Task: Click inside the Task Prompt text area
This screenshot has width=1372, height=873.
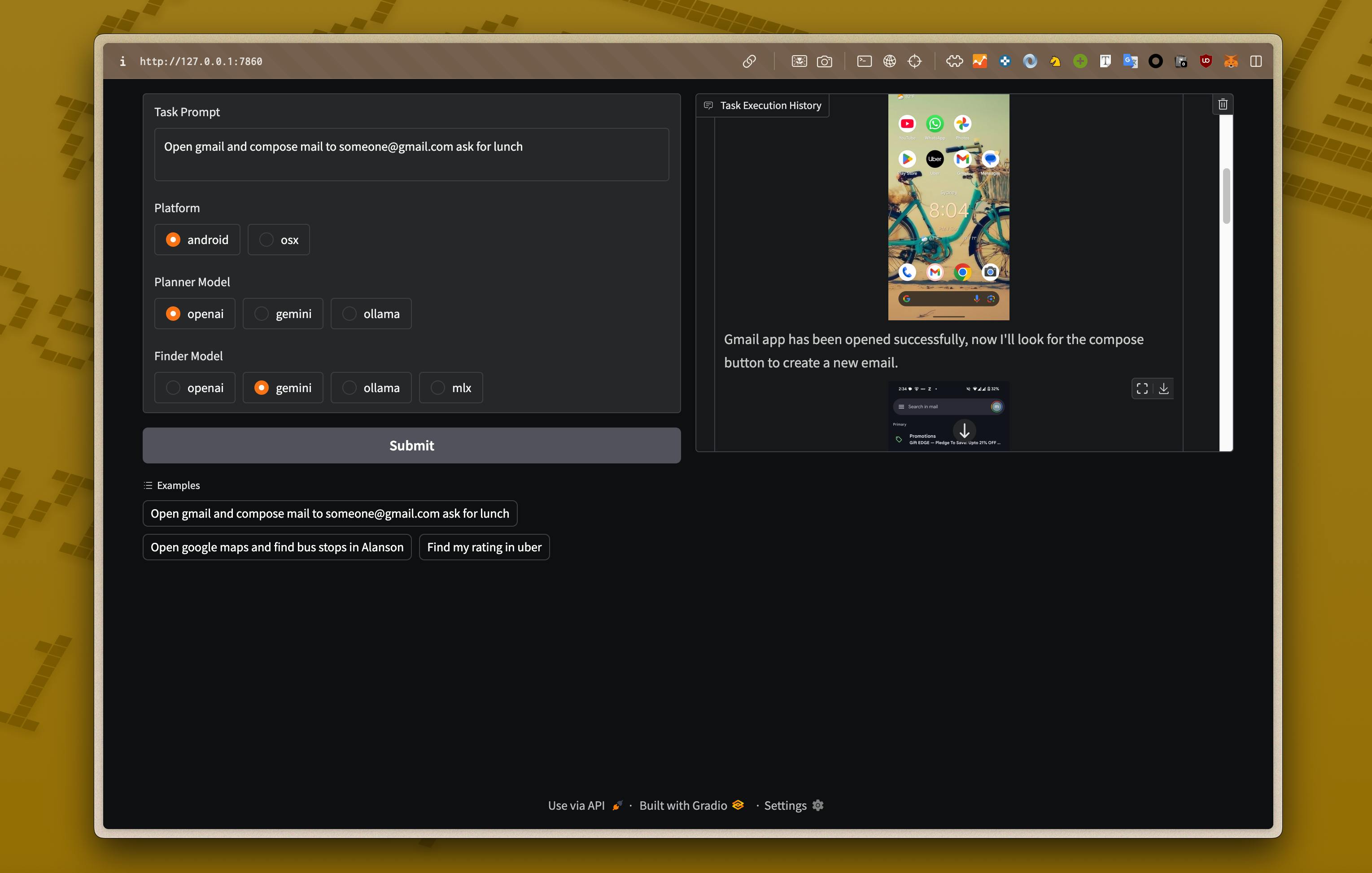Action: click(x=411, y=154)
